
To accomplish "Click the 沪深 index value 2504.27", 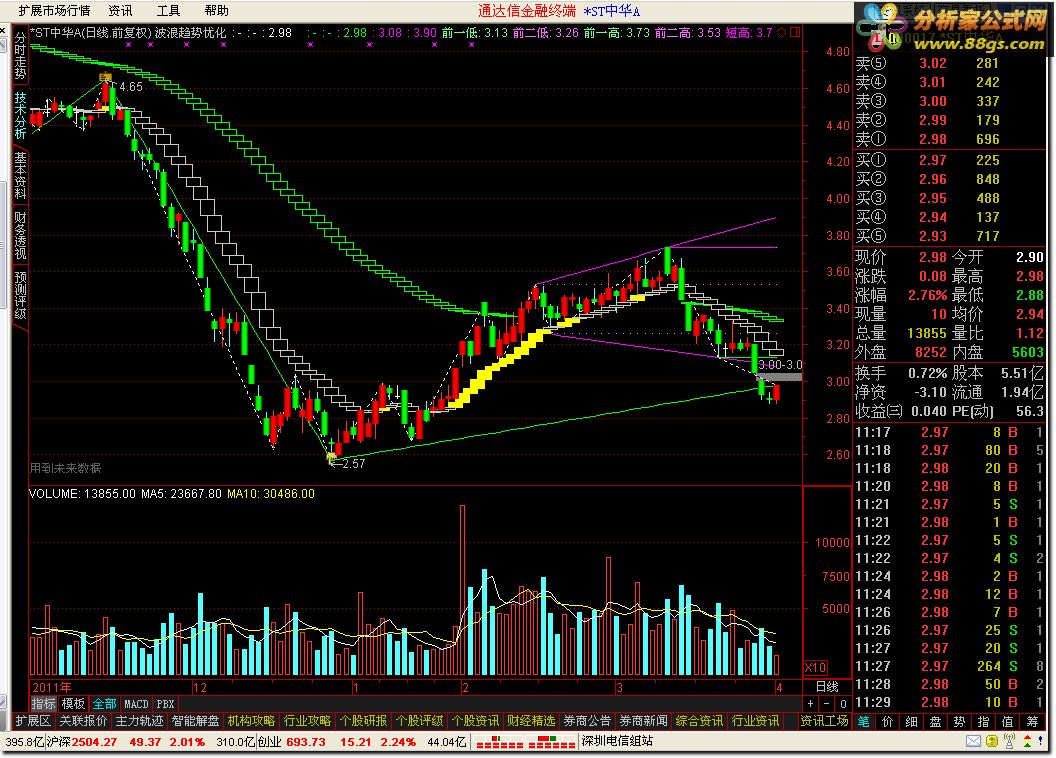I will click(x=94, y=742).
